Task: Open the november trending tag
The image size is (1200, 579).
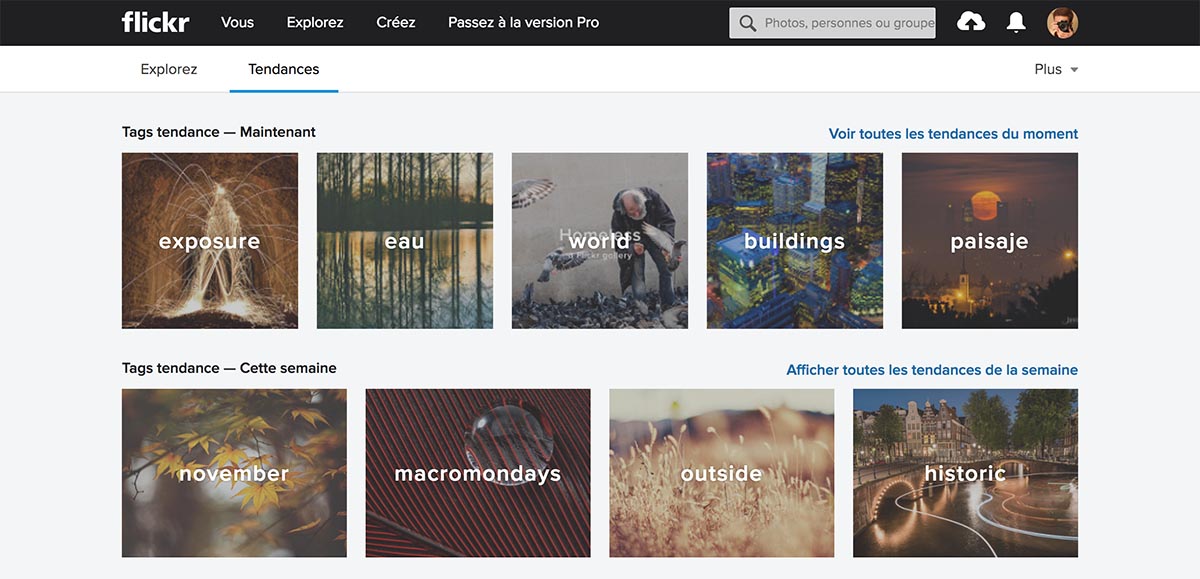Action: [x=233, y=473]
